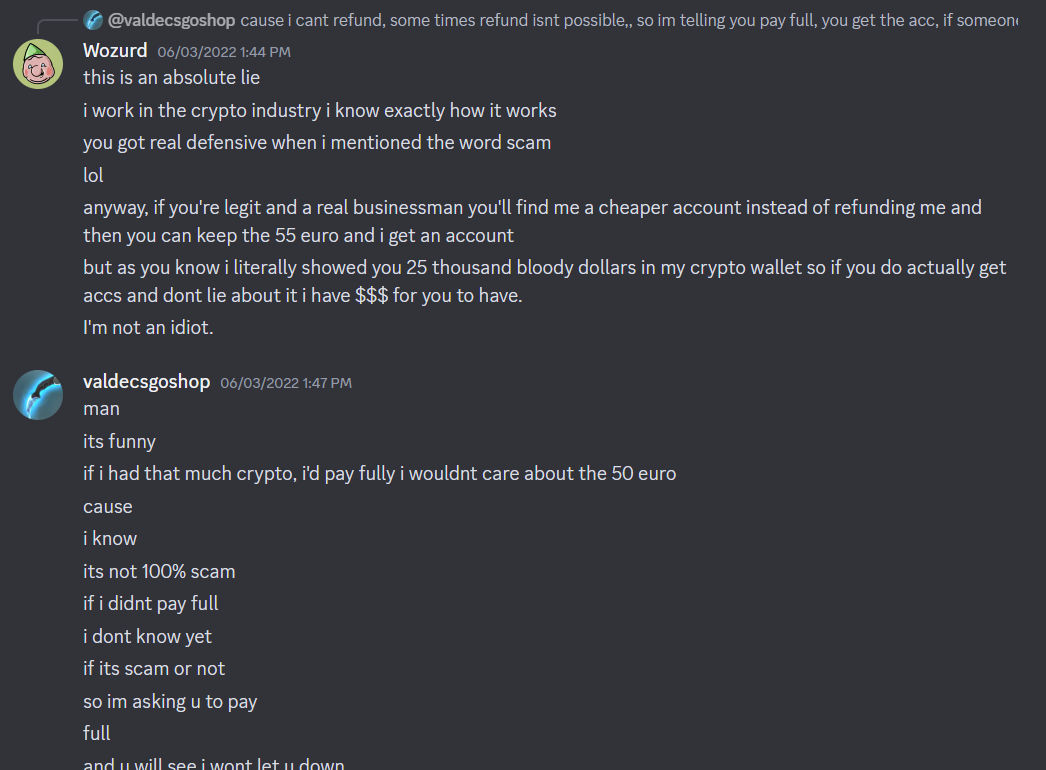Open valdecsgoshop's blue knife avatar
This screenshot has width=1046, height=770.
coord(38,395)
